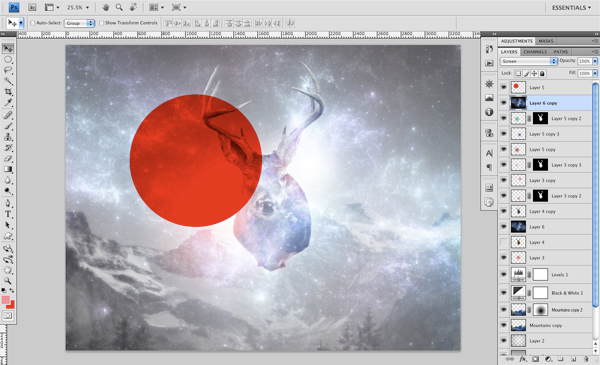Select the Lasso tool
The image size is (600, 365).
(8, 70)
